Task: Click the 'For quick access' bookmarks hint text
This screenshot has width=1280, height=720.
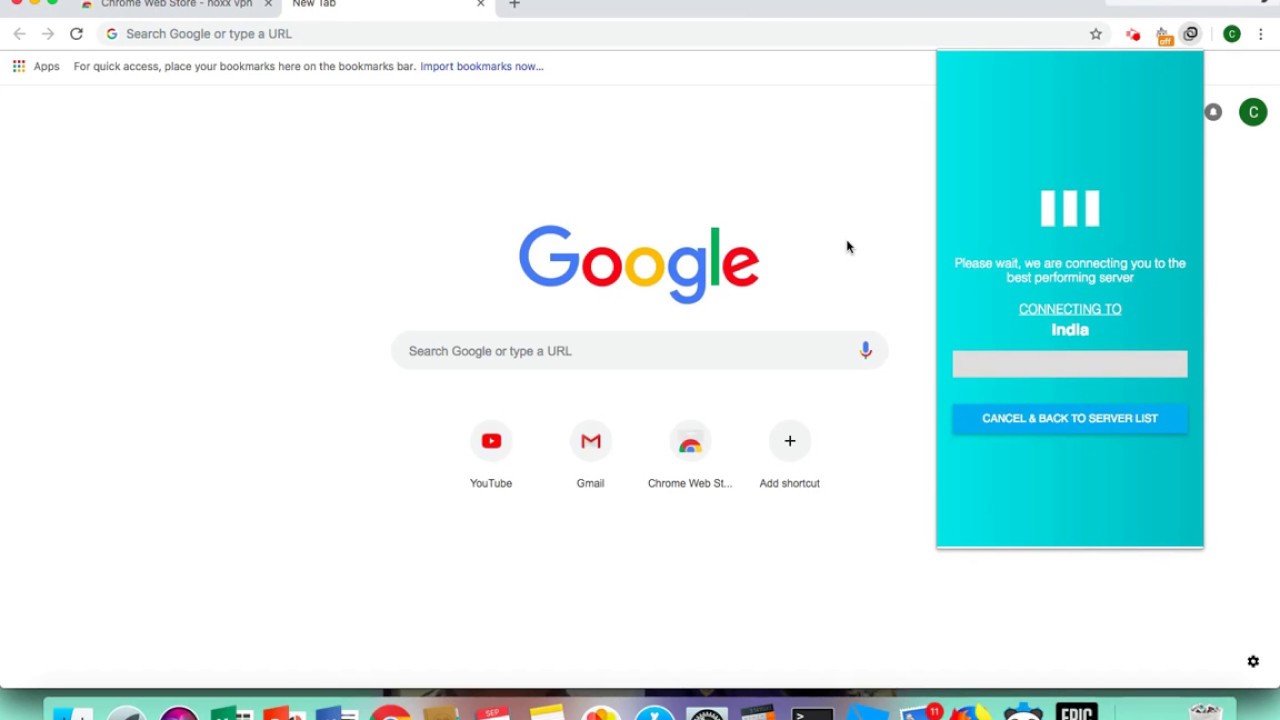Action: (245, 66)
